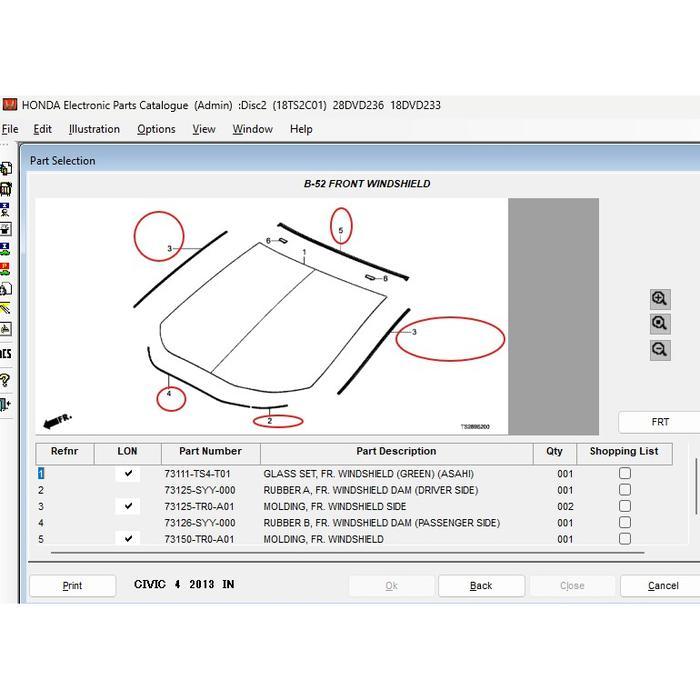Viewport: 700px width, 700px height.
Task: Click the yellow pencil icon in left toolbar
Action: (5, 308)
